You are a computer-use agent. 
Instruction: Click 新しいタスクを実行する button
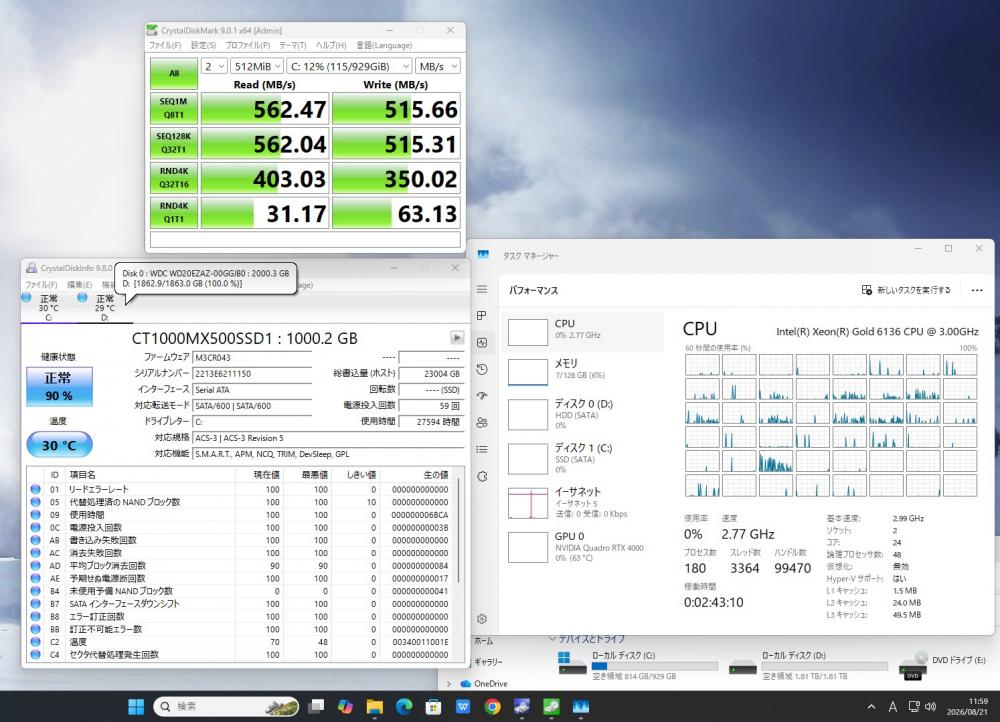906,290
